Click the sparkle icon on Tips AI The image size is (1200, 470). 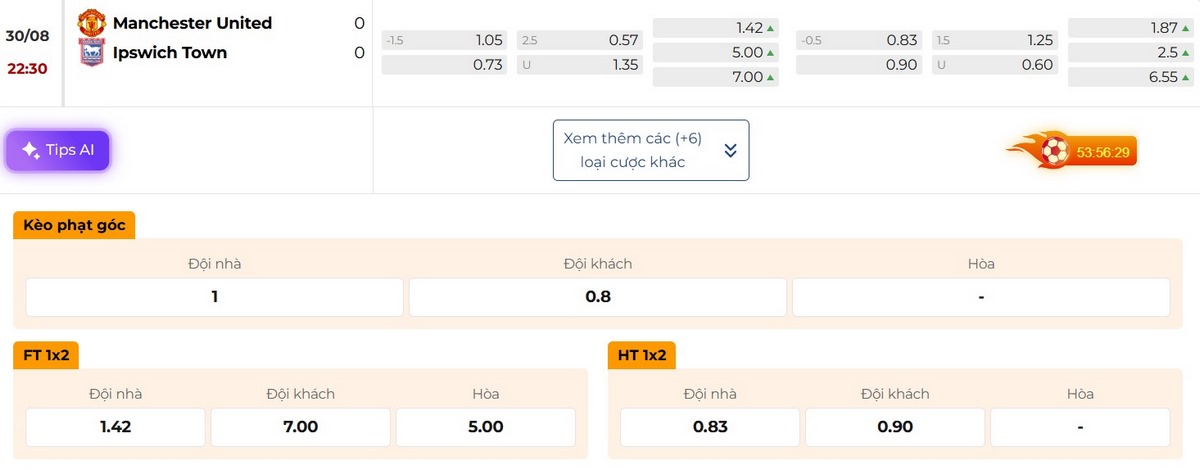coord(30,150)
